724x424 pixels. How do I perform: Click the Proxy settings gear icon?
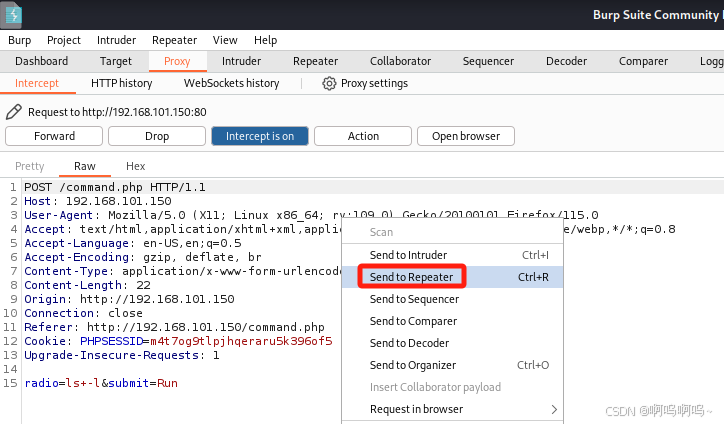point(329,84)
